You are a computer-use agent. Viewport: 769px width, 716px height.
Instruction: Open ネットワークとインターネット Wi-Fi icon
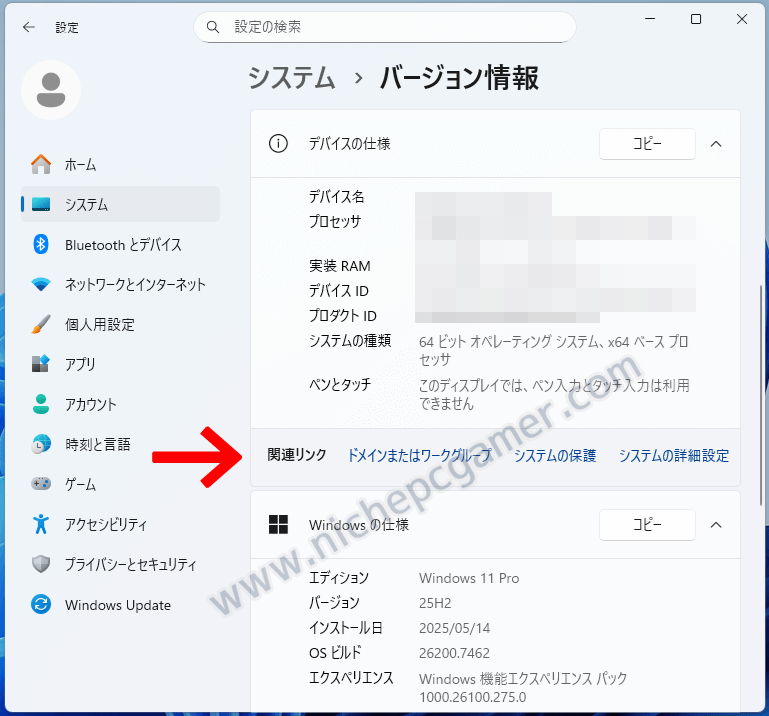click(x=41, y=284)
